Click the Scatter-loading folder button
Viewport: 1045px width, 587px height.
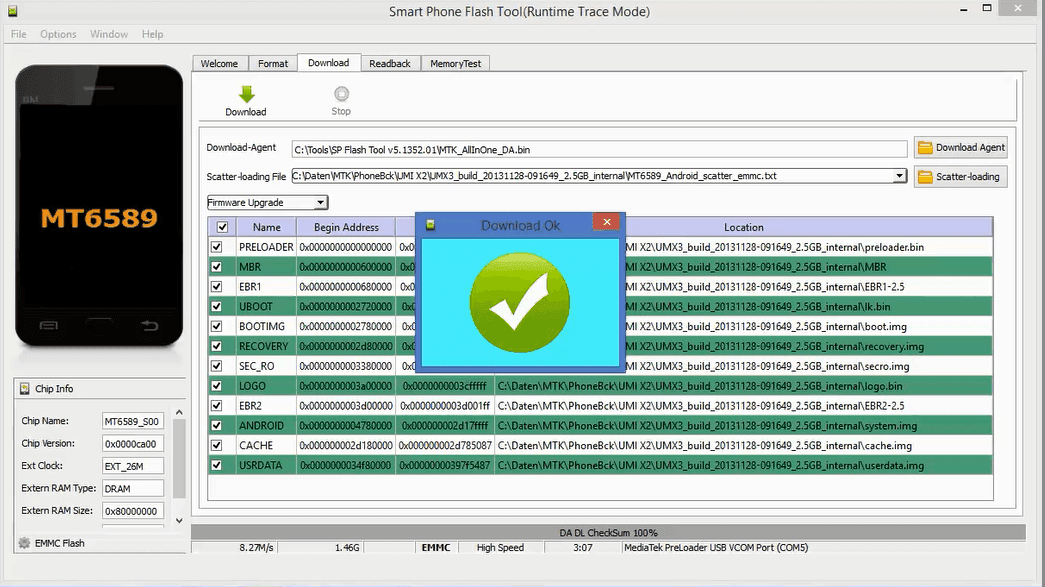point(960,177)
